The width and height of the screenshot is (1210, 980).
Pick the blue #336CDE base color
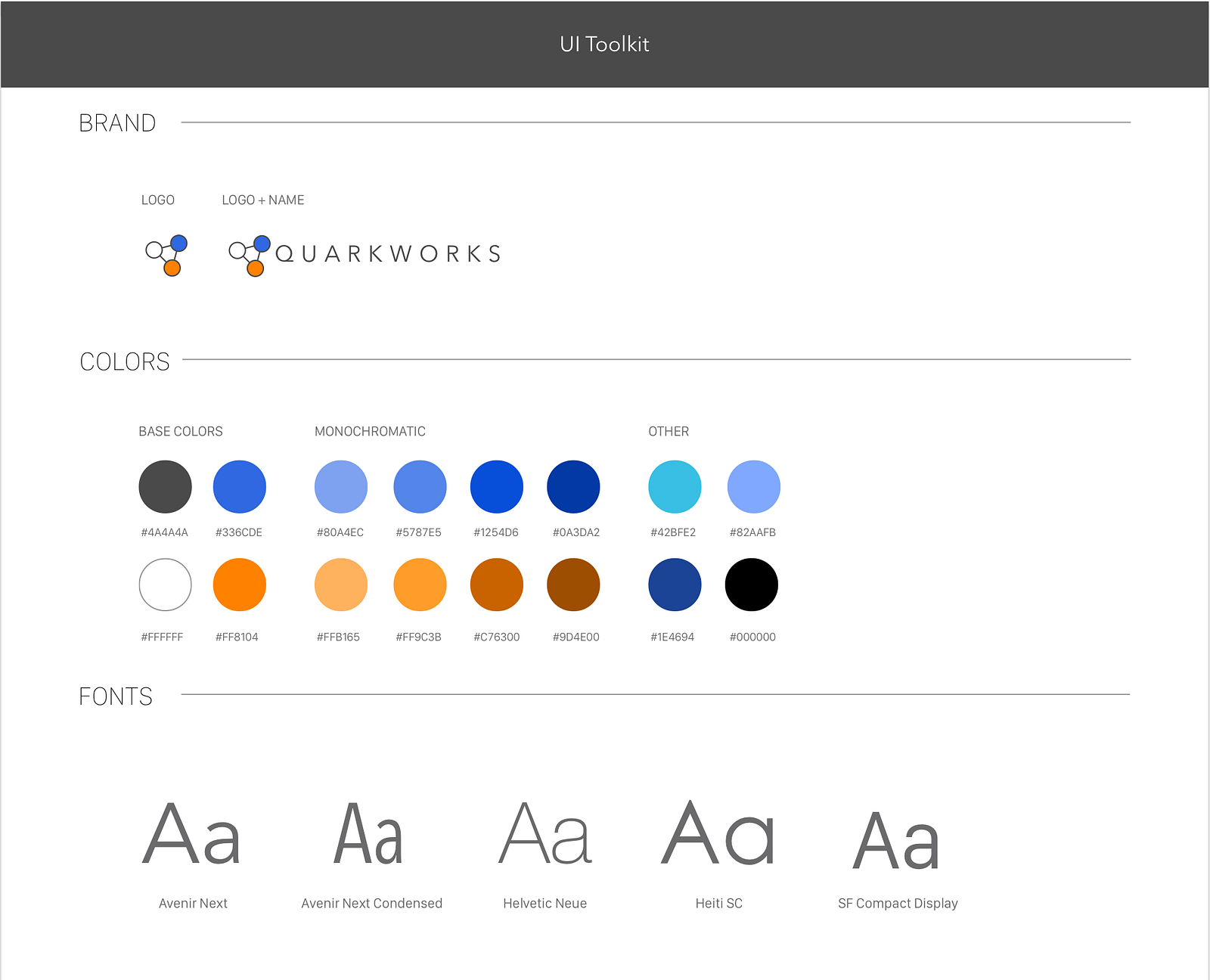pos(240,487)
